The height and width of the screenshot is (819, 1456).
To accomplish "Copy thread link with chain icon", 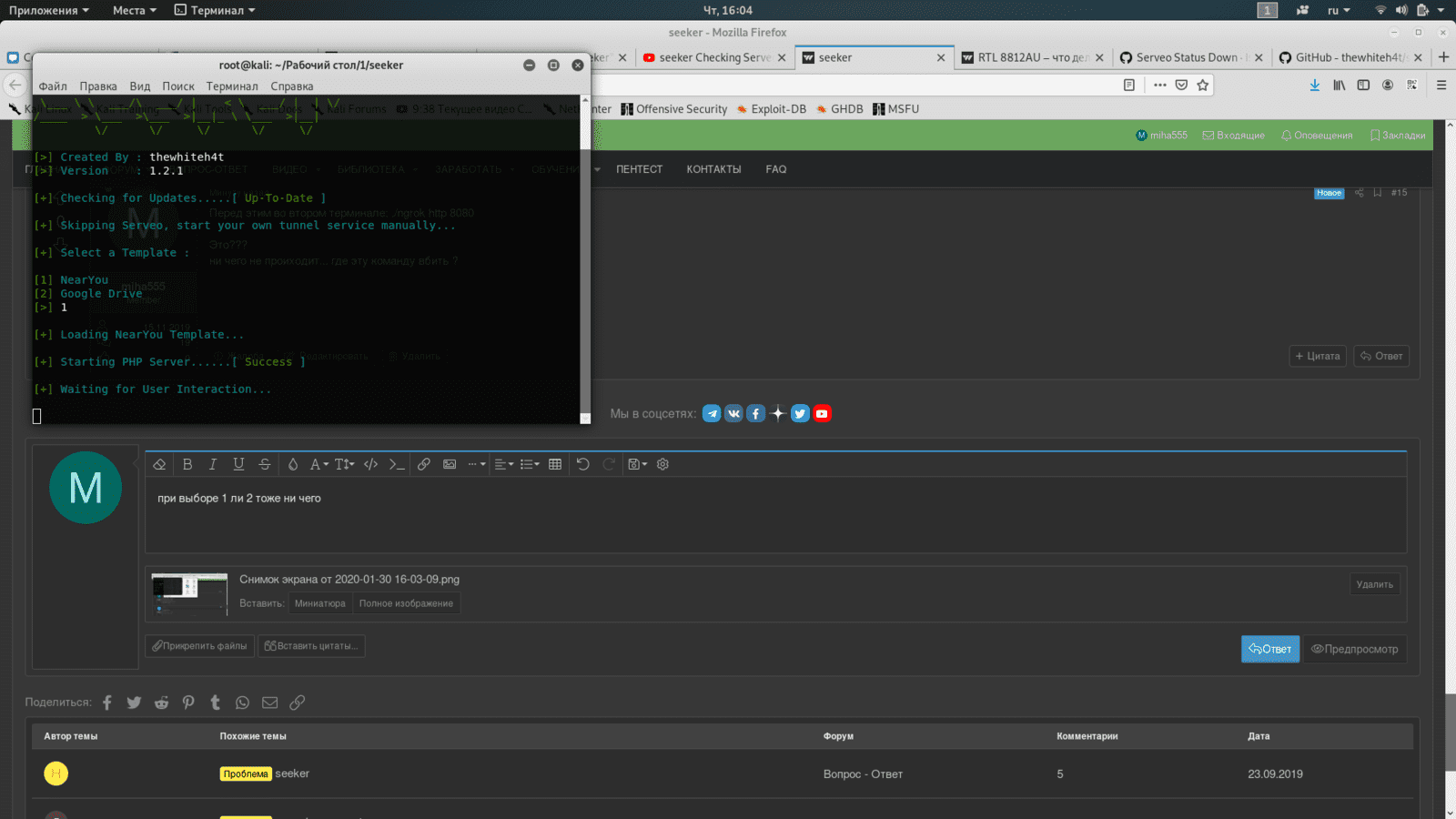I will coord(298,703).
